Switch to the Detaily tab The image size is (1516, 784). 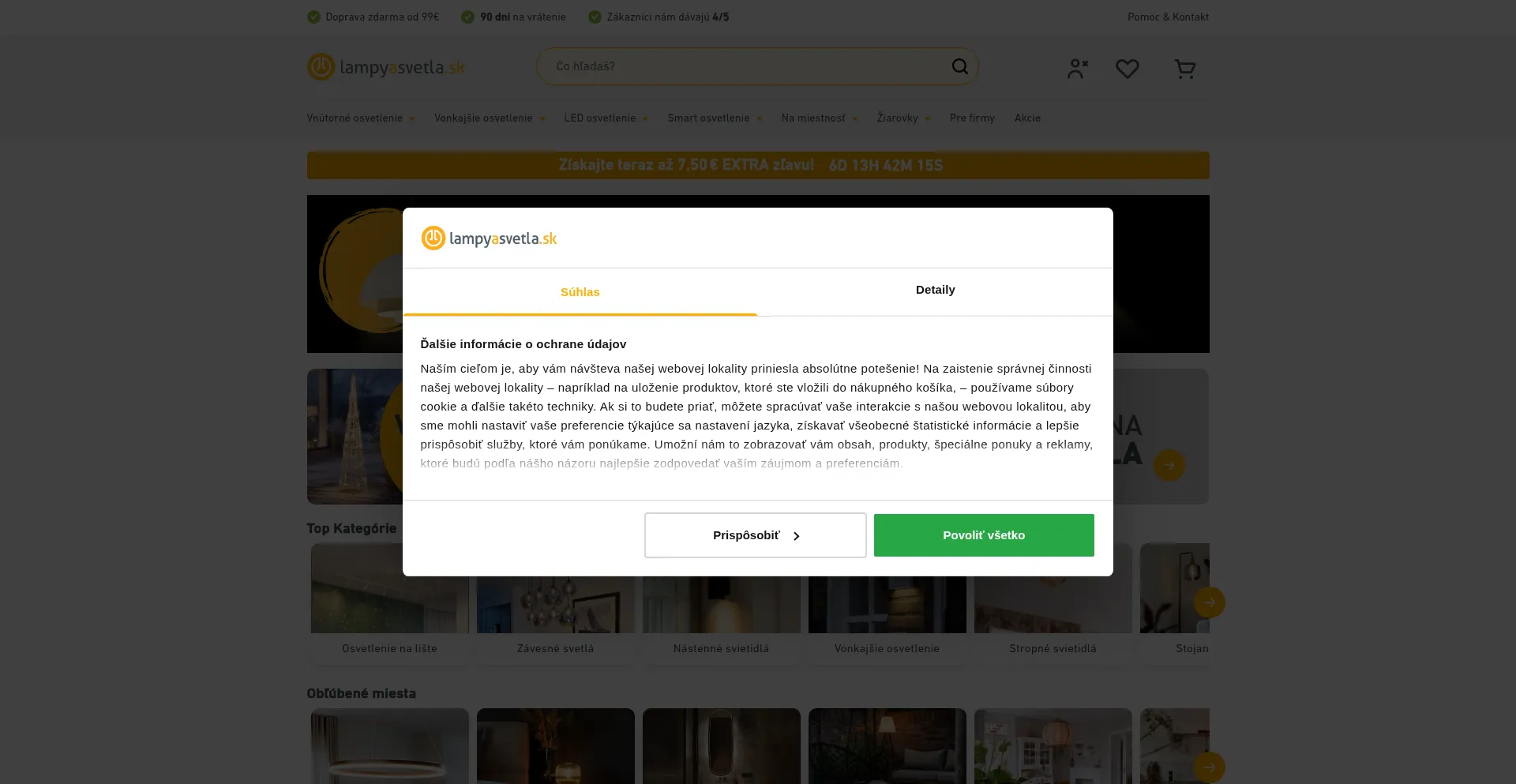[935, 290]
